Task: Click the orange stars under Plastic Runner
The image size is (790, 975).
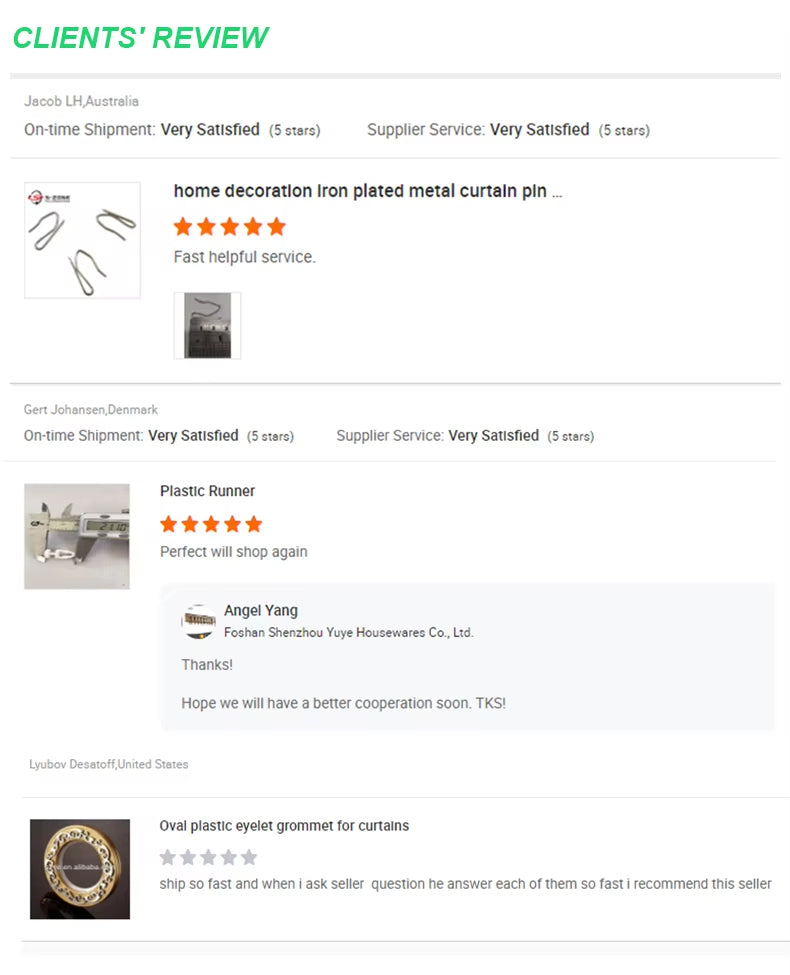Action: coord(211,524)
